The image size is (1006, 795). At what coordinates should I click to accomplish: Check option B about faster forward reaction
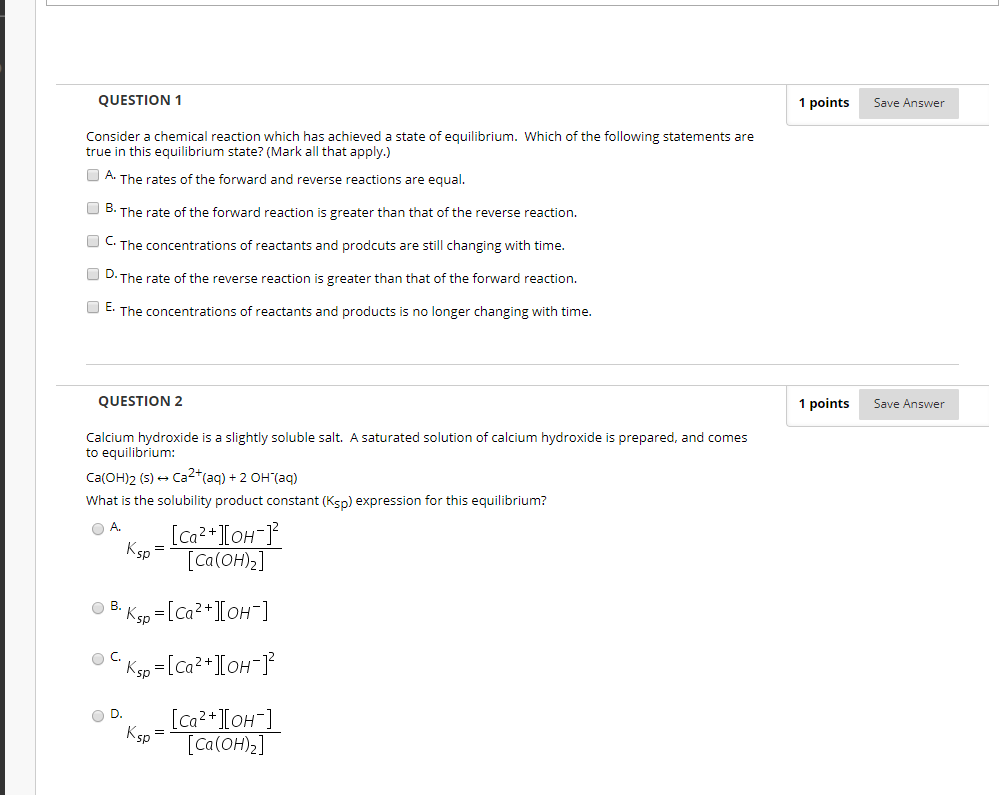tap(92, 208)
